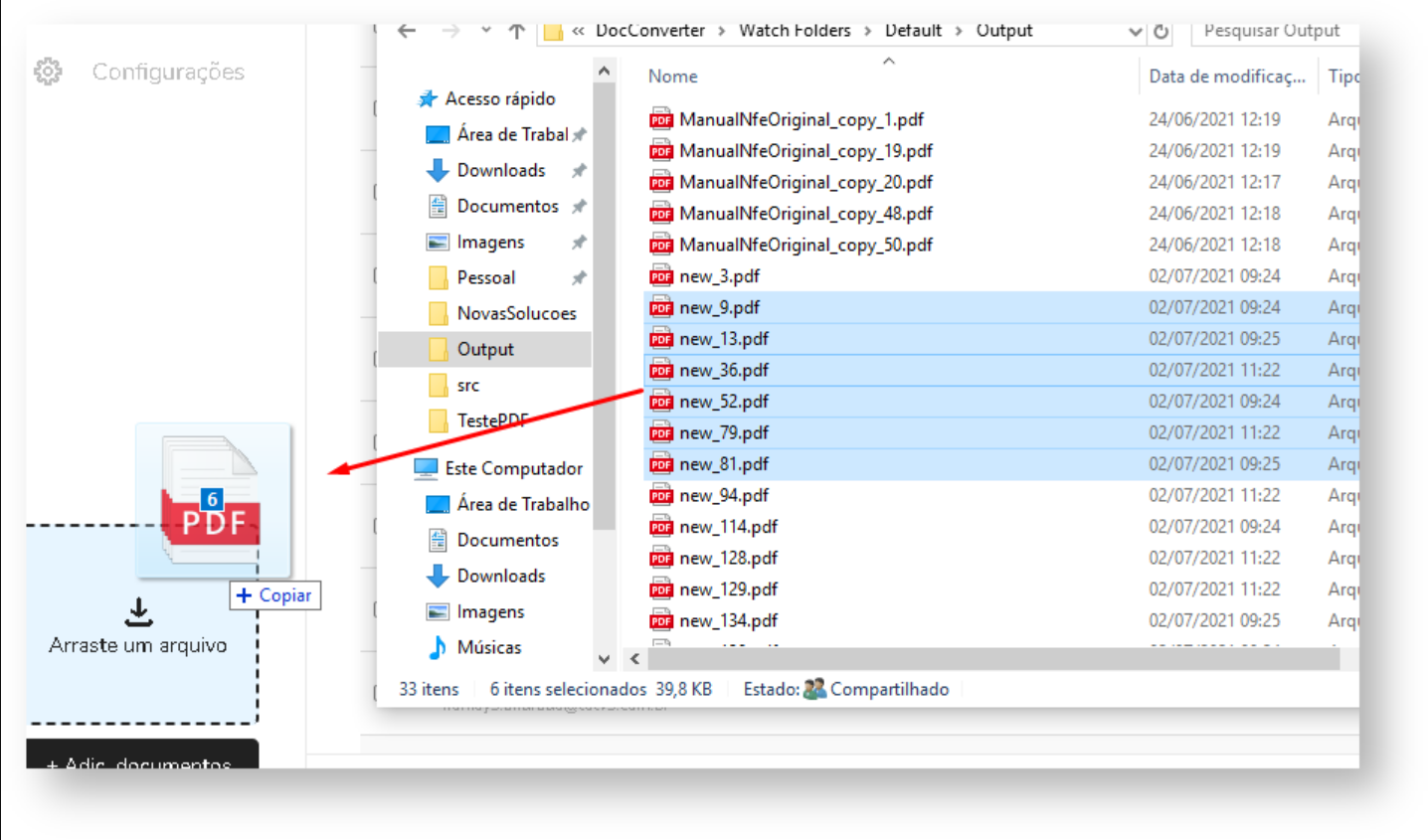
Task: Click PDF icon of new_52.pdf
Action: (661, 402)
